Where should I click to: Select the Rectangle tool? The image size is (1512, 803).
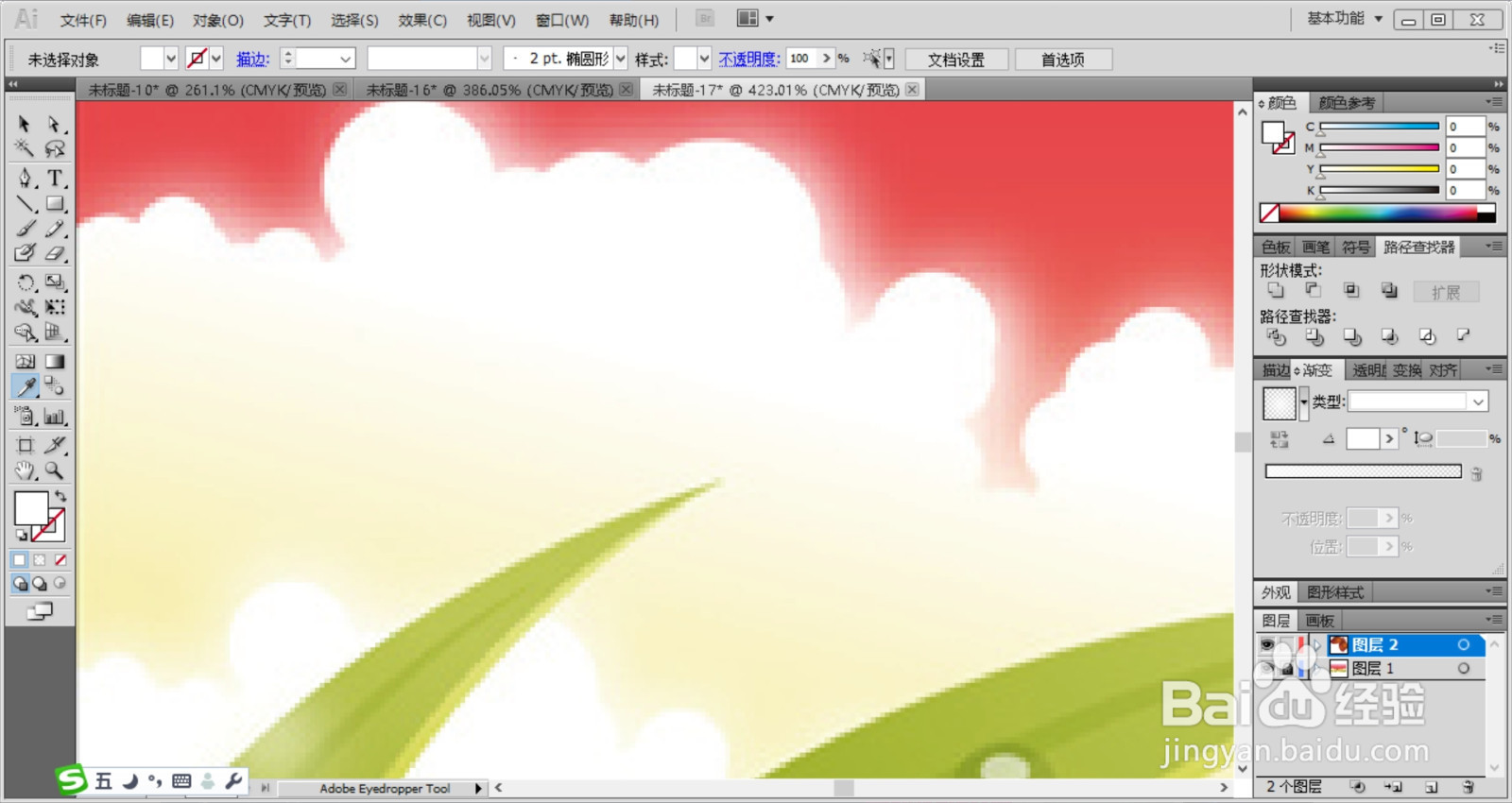[x=55, y=203]
